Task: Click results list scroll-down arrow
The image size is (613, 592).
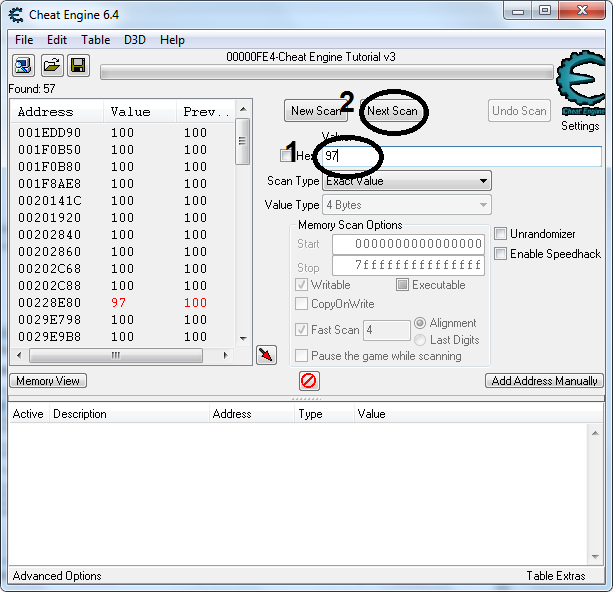Action: click(x=243, y=338)
